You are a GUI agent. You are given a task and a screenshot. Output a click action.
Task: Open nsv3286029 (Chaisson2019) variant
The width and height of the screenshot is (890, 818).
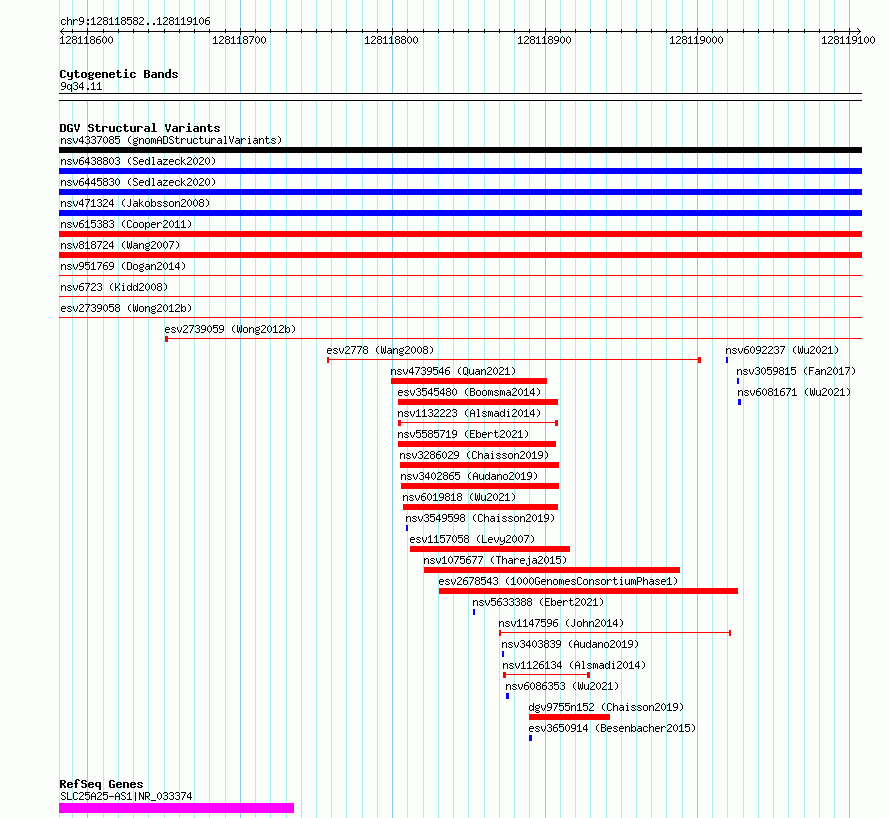(474, 455)
